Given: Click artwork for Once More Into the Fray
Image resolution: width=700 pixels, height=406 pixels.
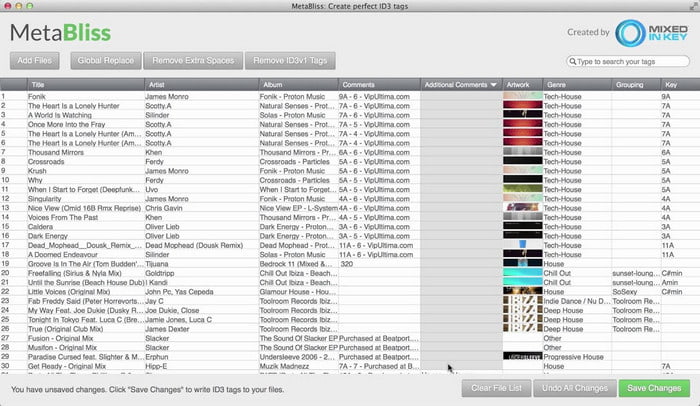Looking at the screenshot, I should point(522,124).
